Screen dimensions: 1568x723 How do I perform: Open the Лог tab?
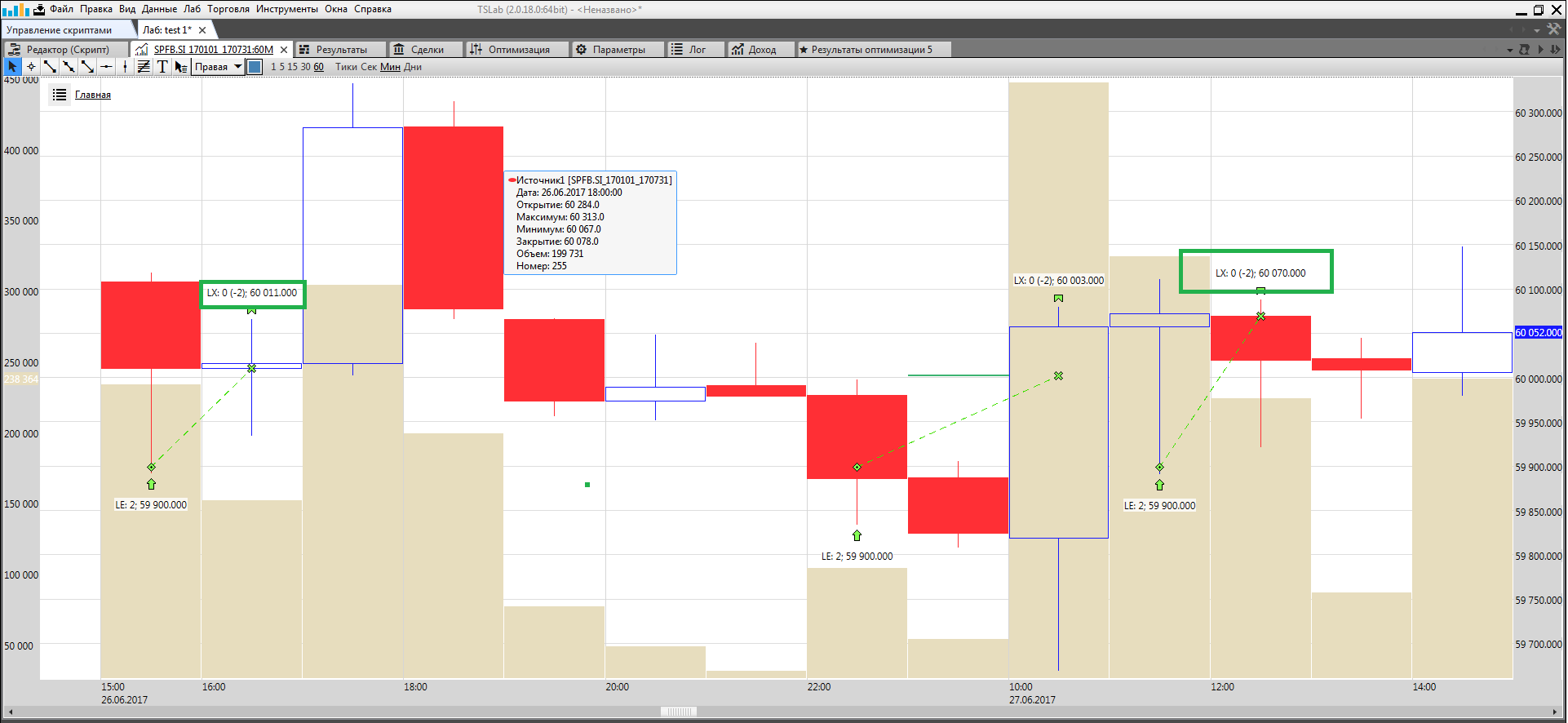696,50
